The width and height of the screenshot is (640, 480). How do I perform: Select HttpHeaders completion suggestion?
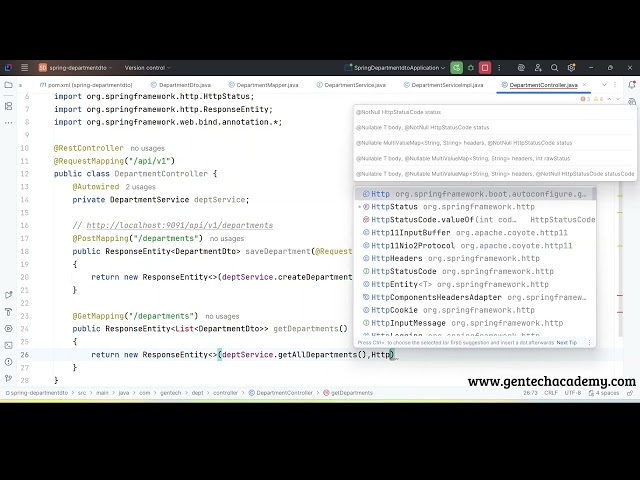pyautogui.click(x=475, y=258)
